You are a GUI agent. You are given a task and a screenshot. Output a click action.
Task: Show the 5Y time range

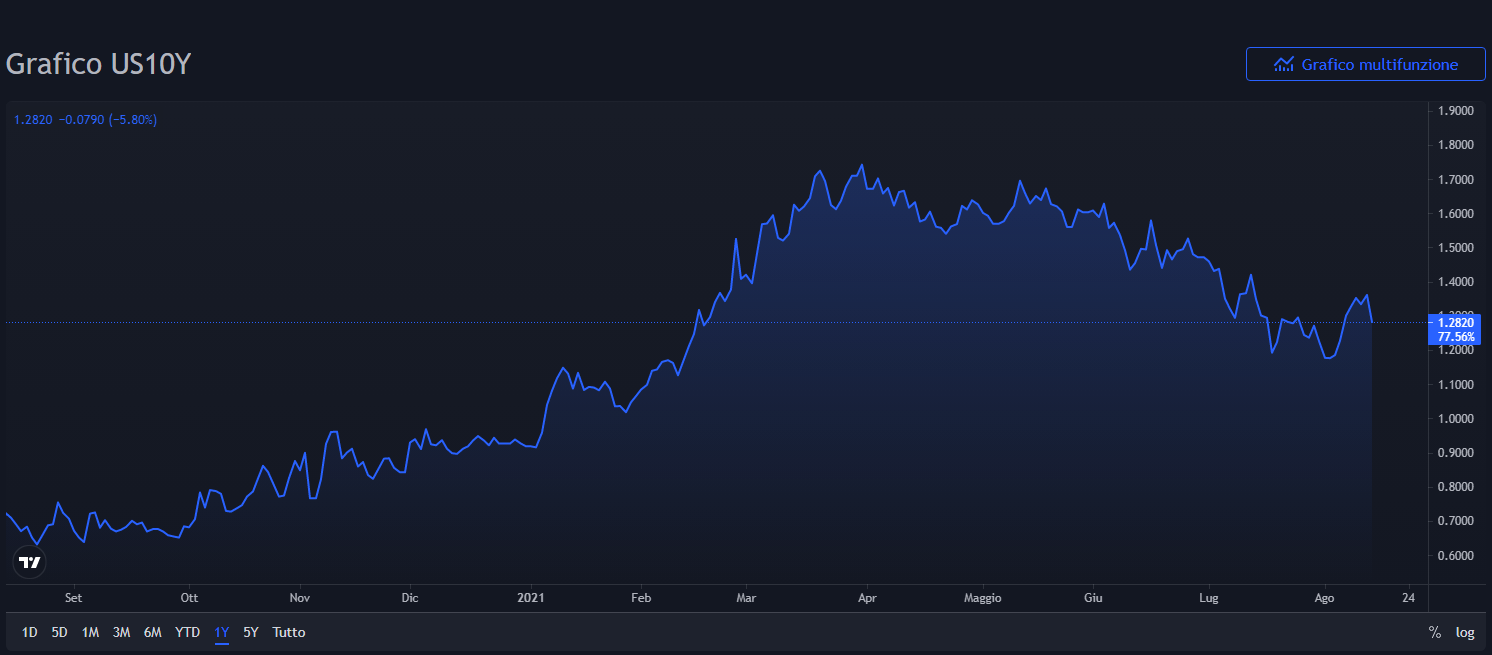tap(251, 632)
